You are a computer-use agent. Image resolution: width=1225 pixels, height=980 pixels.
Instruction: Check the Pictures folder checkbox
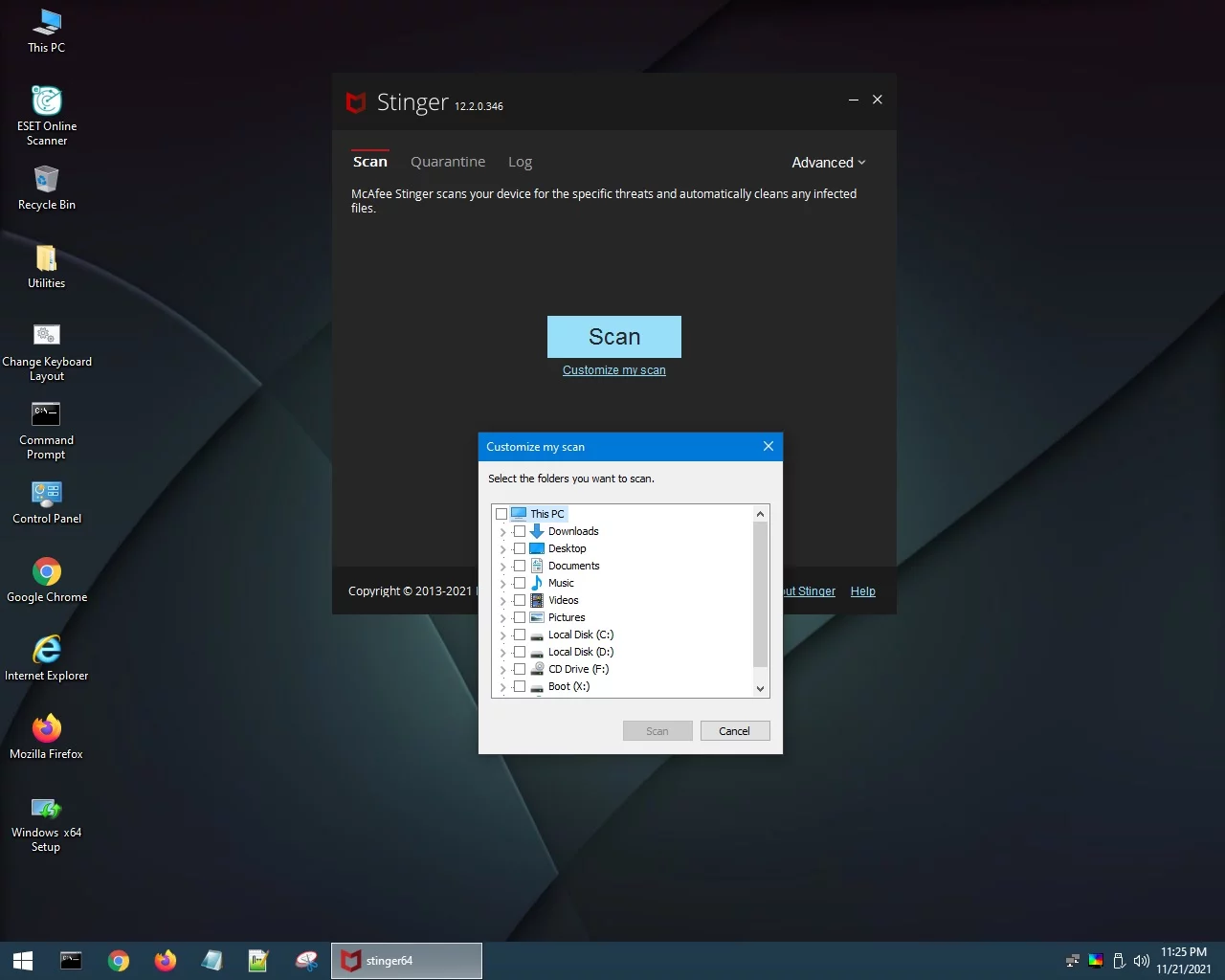pyautogui.click(x=520, y=617)
